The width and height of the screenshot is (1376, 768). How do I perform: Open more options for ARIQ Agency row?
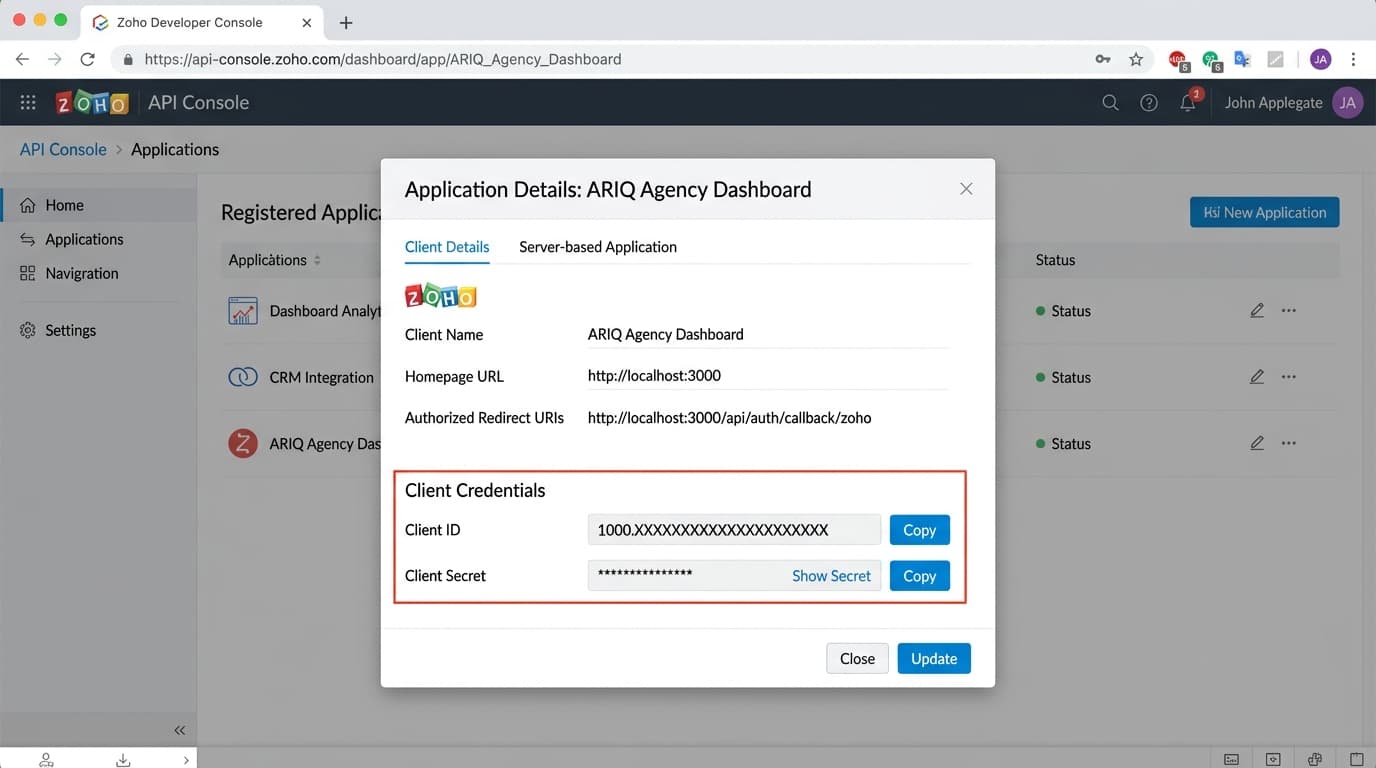(x=1289, y=443)
